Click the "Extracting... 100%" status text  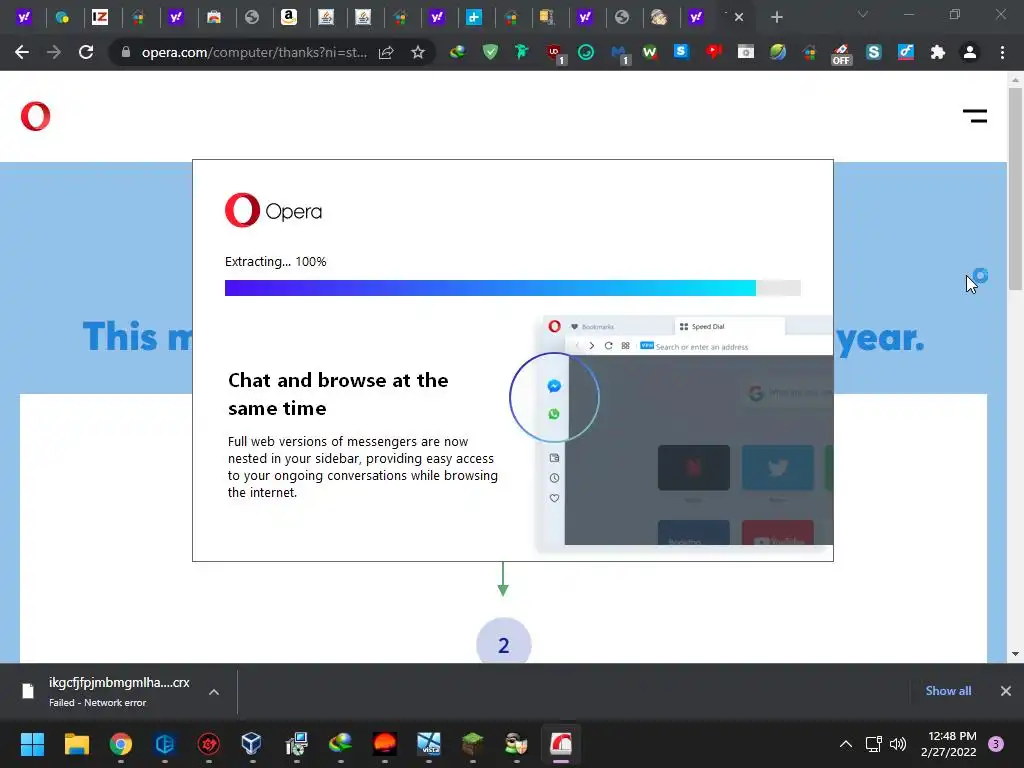276,262
